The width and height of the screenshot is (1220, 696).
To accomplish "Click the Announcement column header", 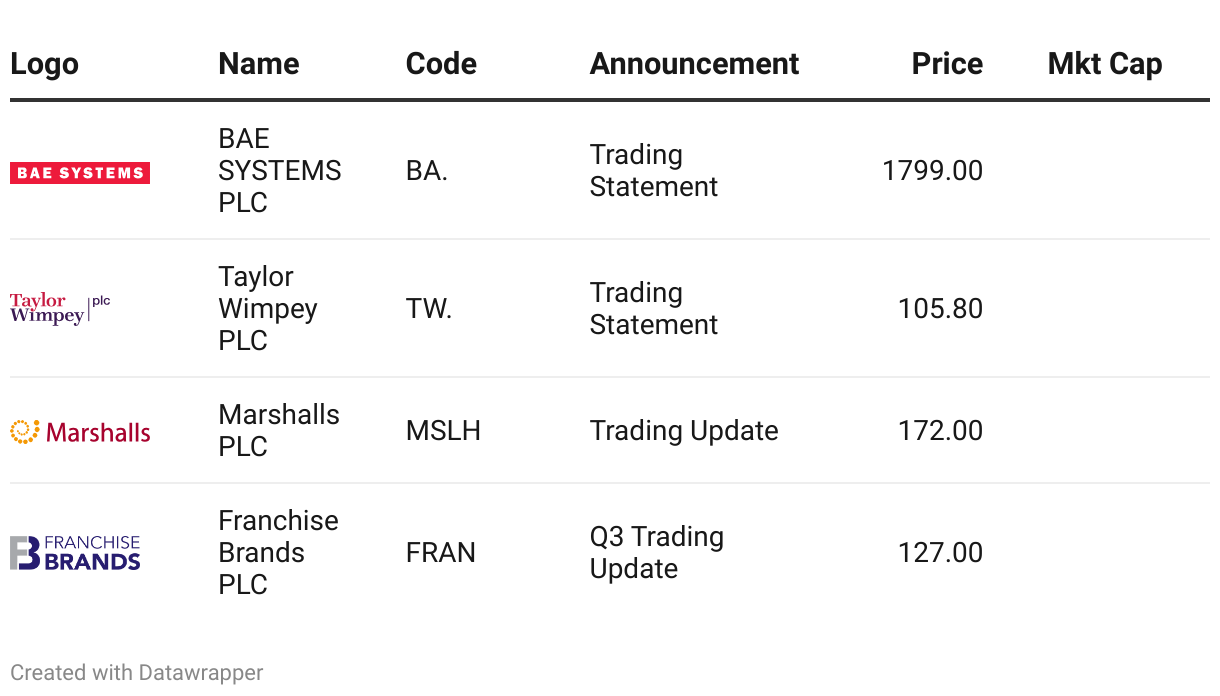I will click(x=694, y=64).
